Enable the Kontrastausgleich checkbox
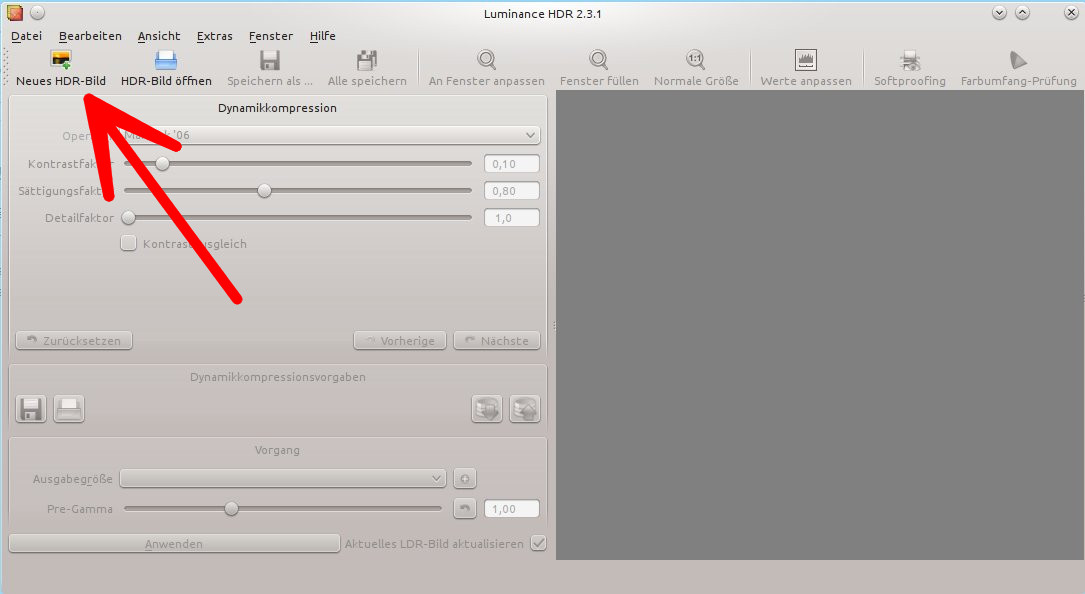 click(x=128, y=243)
